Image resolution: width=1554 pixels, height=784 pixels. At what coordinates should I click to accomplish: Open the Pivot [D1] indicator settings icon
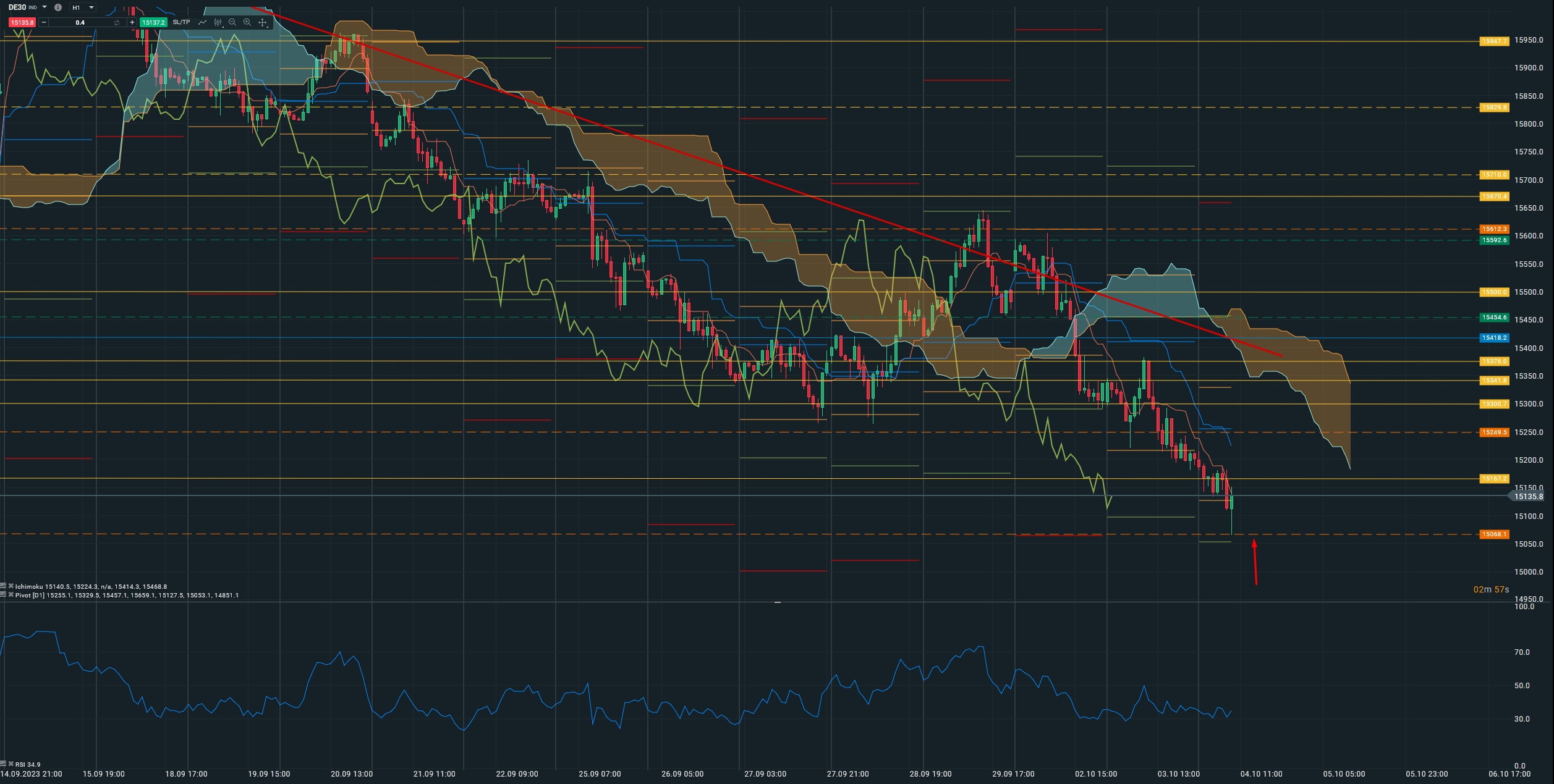(3, 595)
